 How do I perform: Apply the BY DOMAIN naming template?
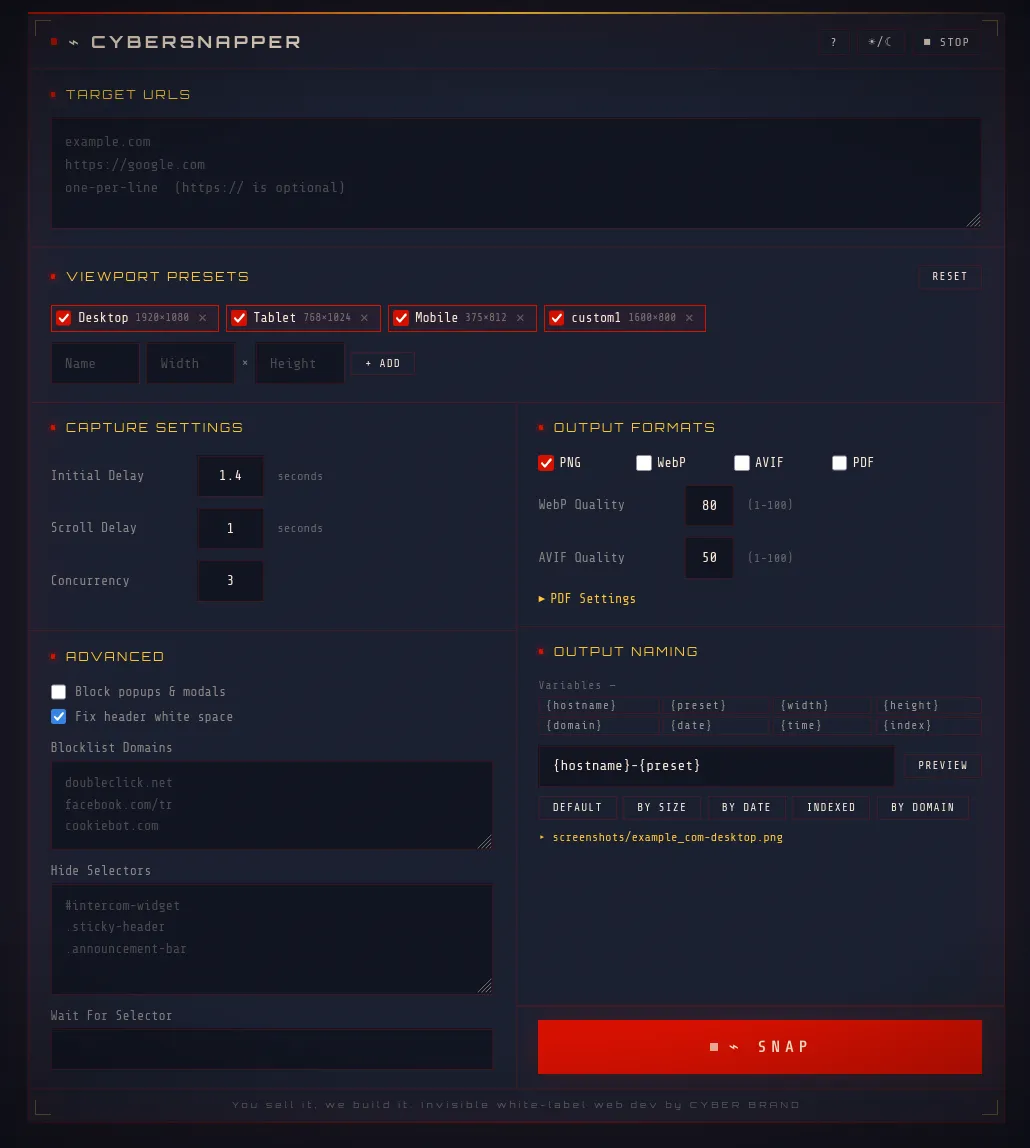coord(922,808)
